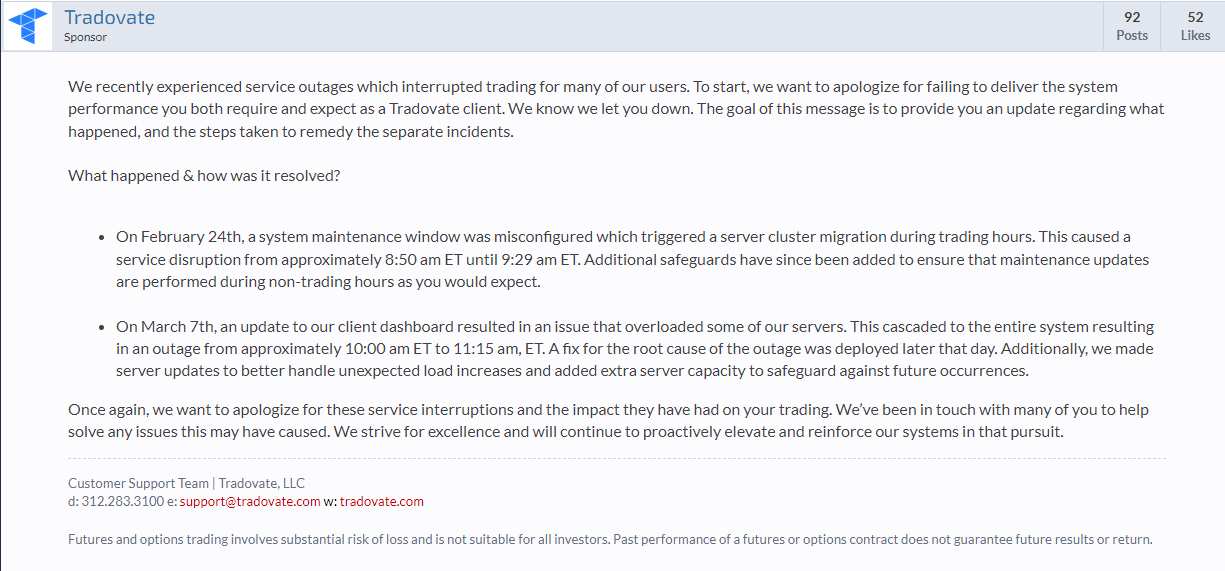Image resolution: width=1225 pixels, height=571 pixels.
Task: Click the Sponsor label under the username
Action: coord(85,38)
